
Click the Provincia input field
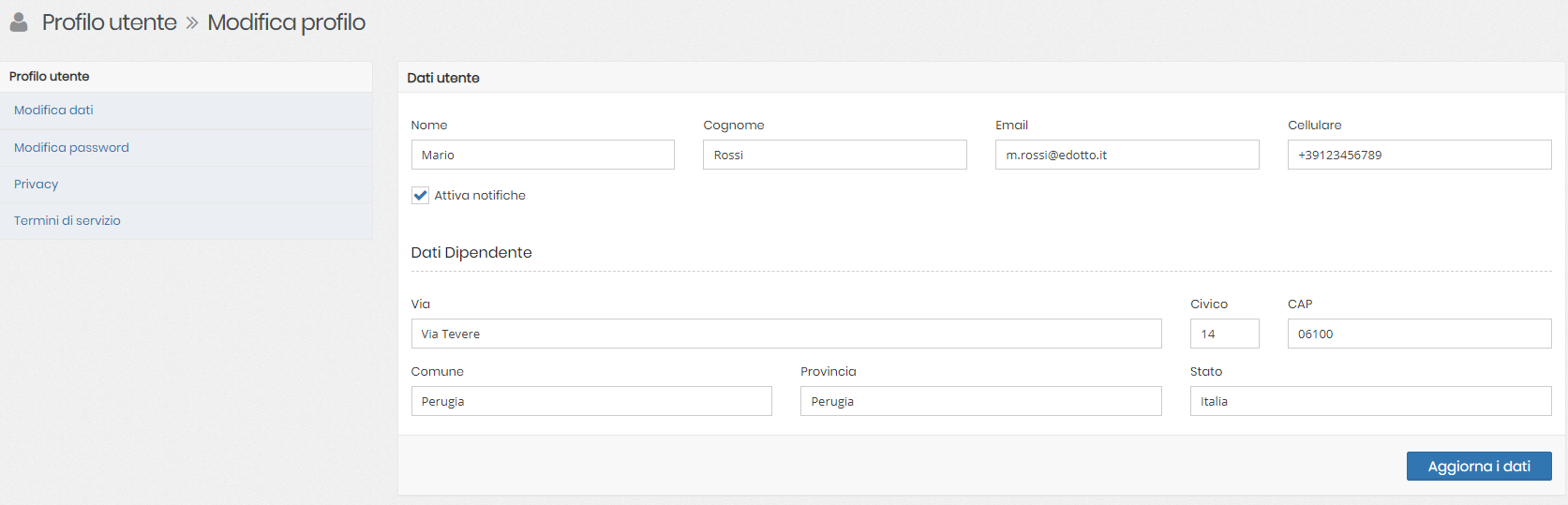(x=980, y=401)
